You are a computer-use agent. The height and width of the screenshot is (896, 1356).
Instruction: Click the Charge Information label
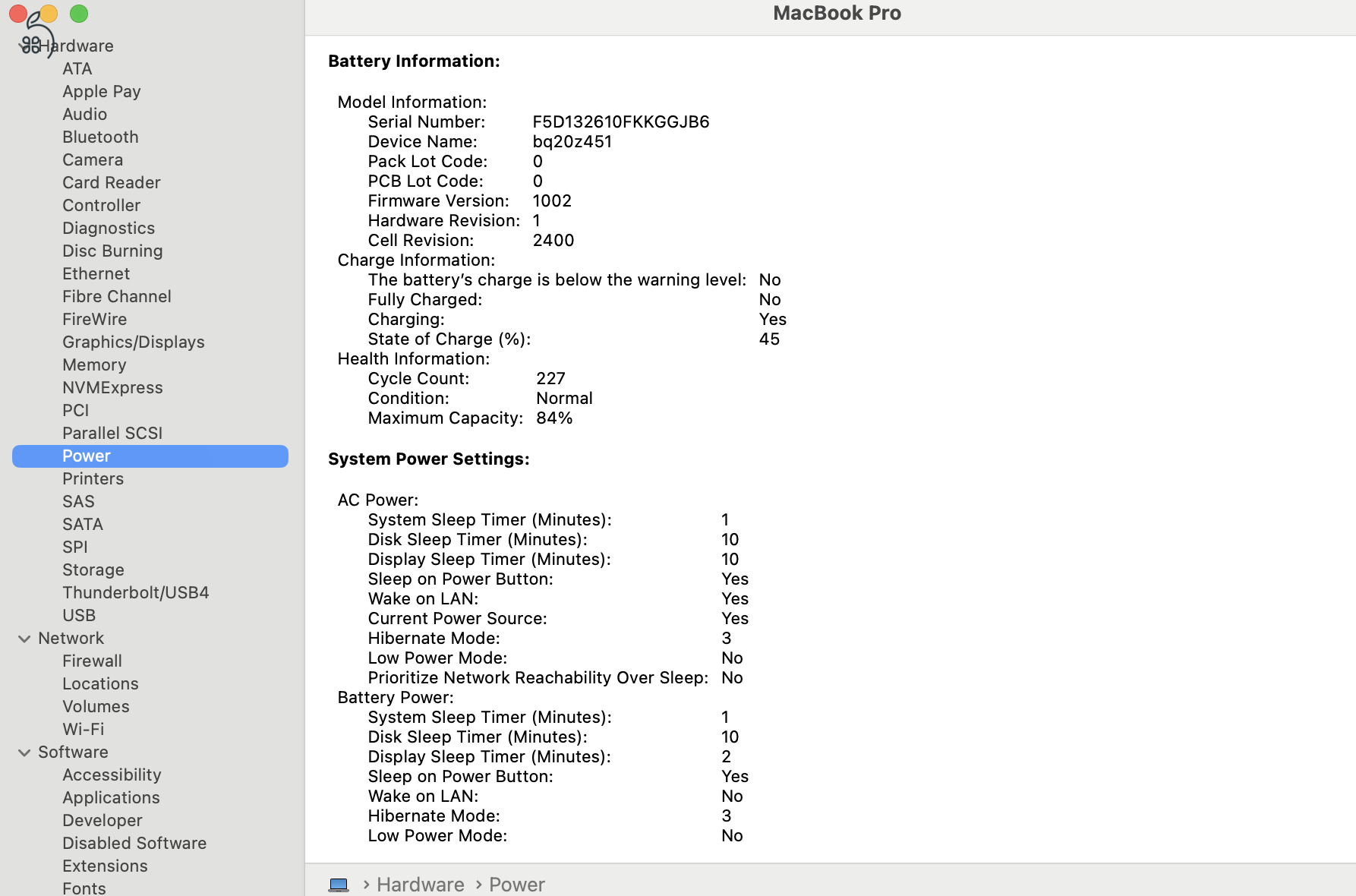(x=416, y=260)
